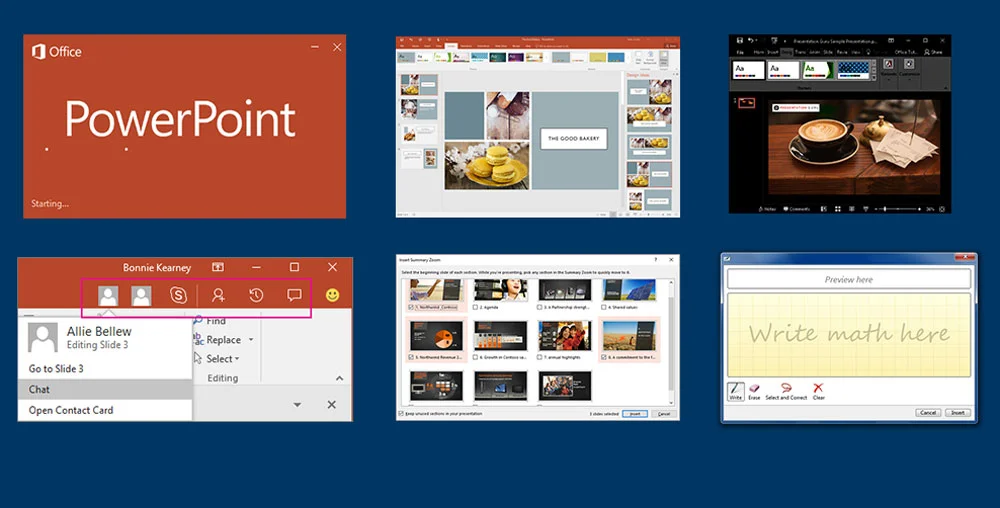Select the Write pen tool in math input

click(x=735, y=391)
